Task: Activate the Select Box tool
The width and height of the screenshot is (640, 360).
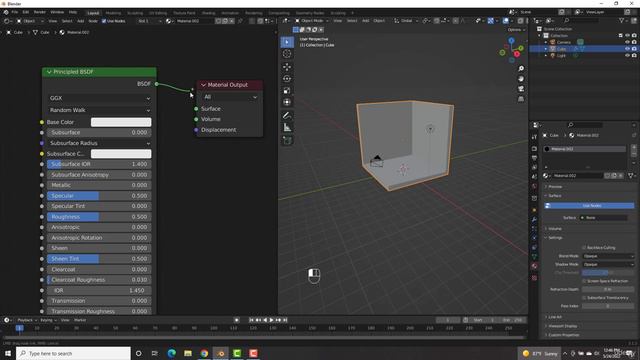Action: [x=287, y=42]
